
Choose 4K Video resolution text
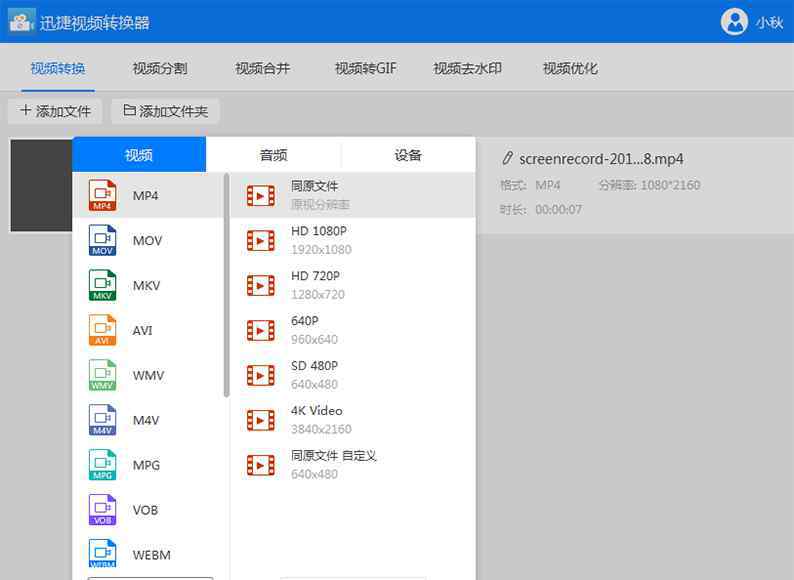pos(317,411)
